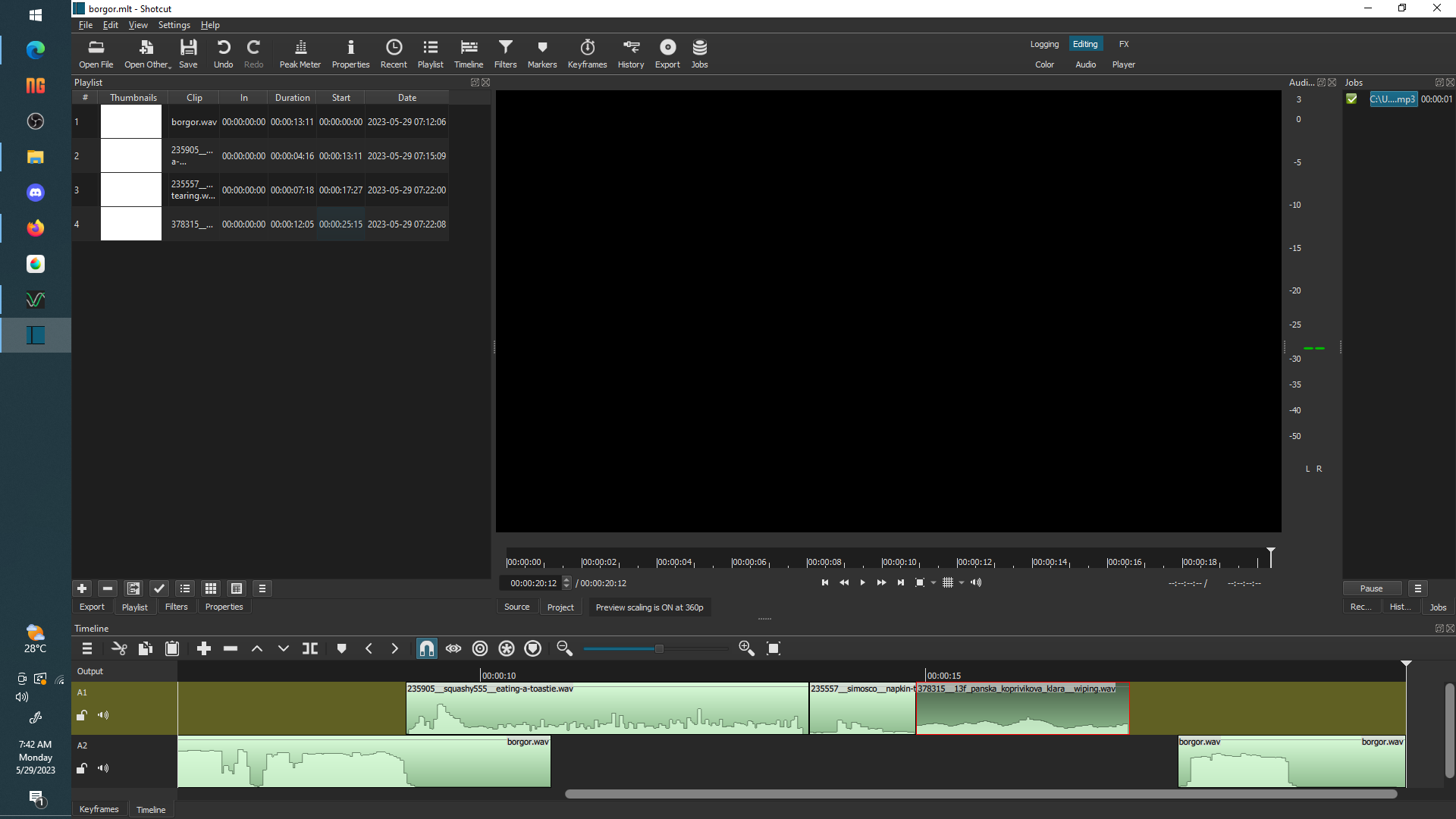Open the Edit menu
1456x819 pixels.
coord(111,25)
